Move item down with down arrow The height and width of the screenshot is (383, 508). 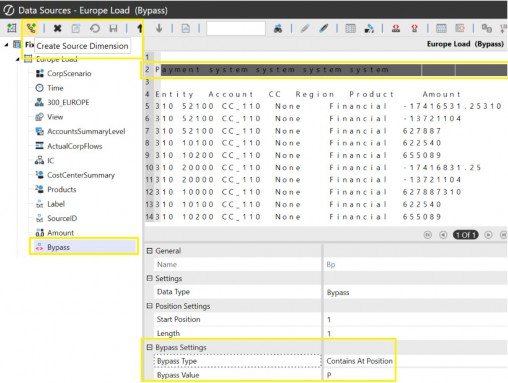(159, 28)
